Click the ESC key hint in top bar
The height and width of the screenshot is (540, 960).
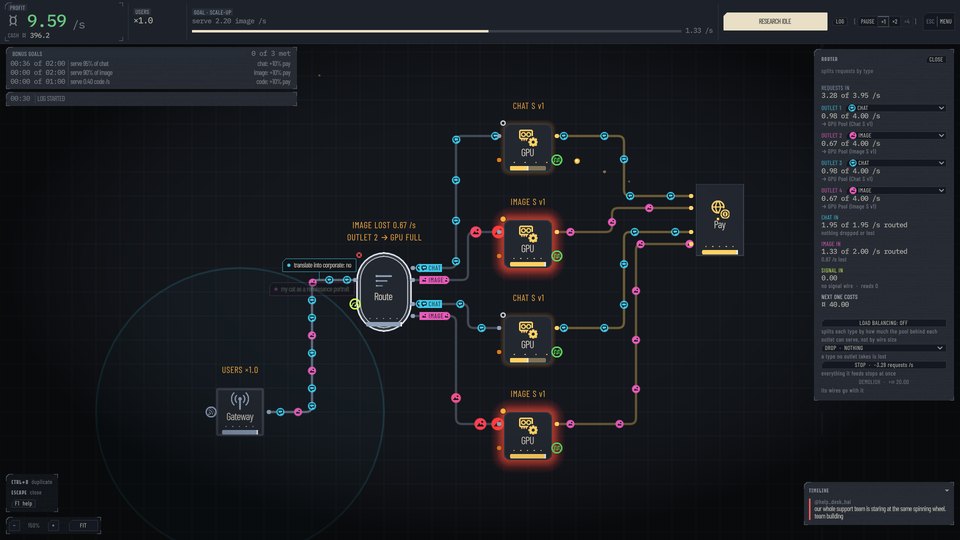tap(930, 21)
